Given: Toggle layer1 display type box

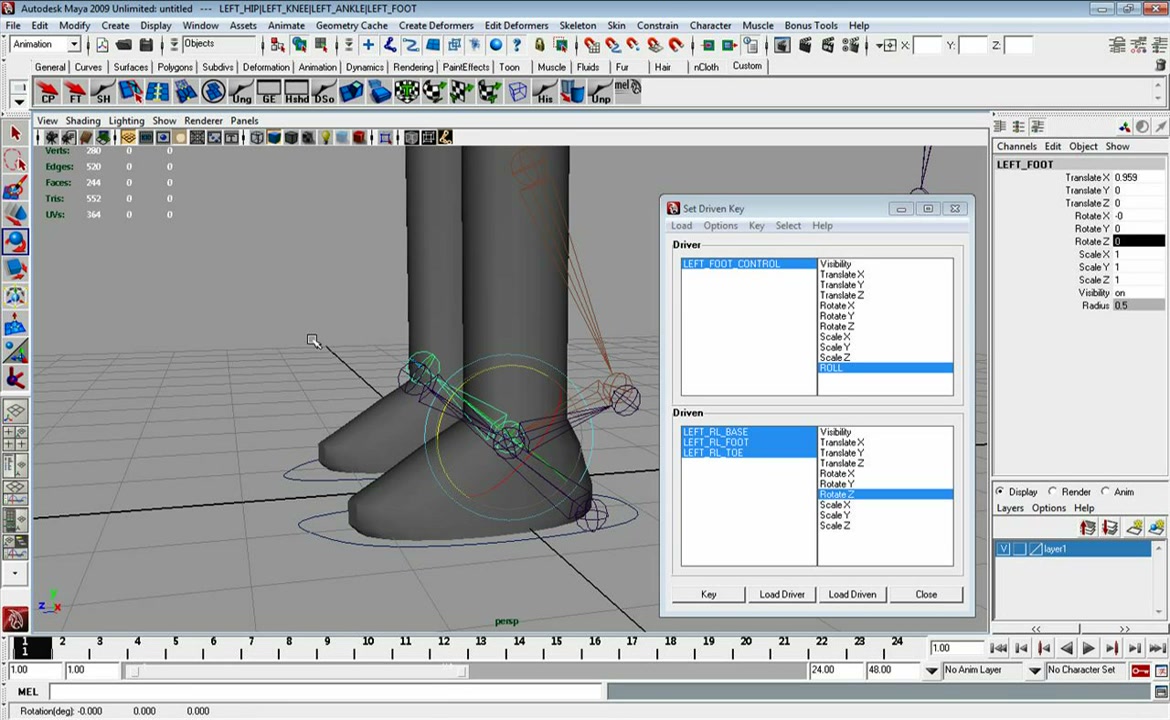Looking at the screenshot, I should pyautogui.click(x=1019, y=549).
